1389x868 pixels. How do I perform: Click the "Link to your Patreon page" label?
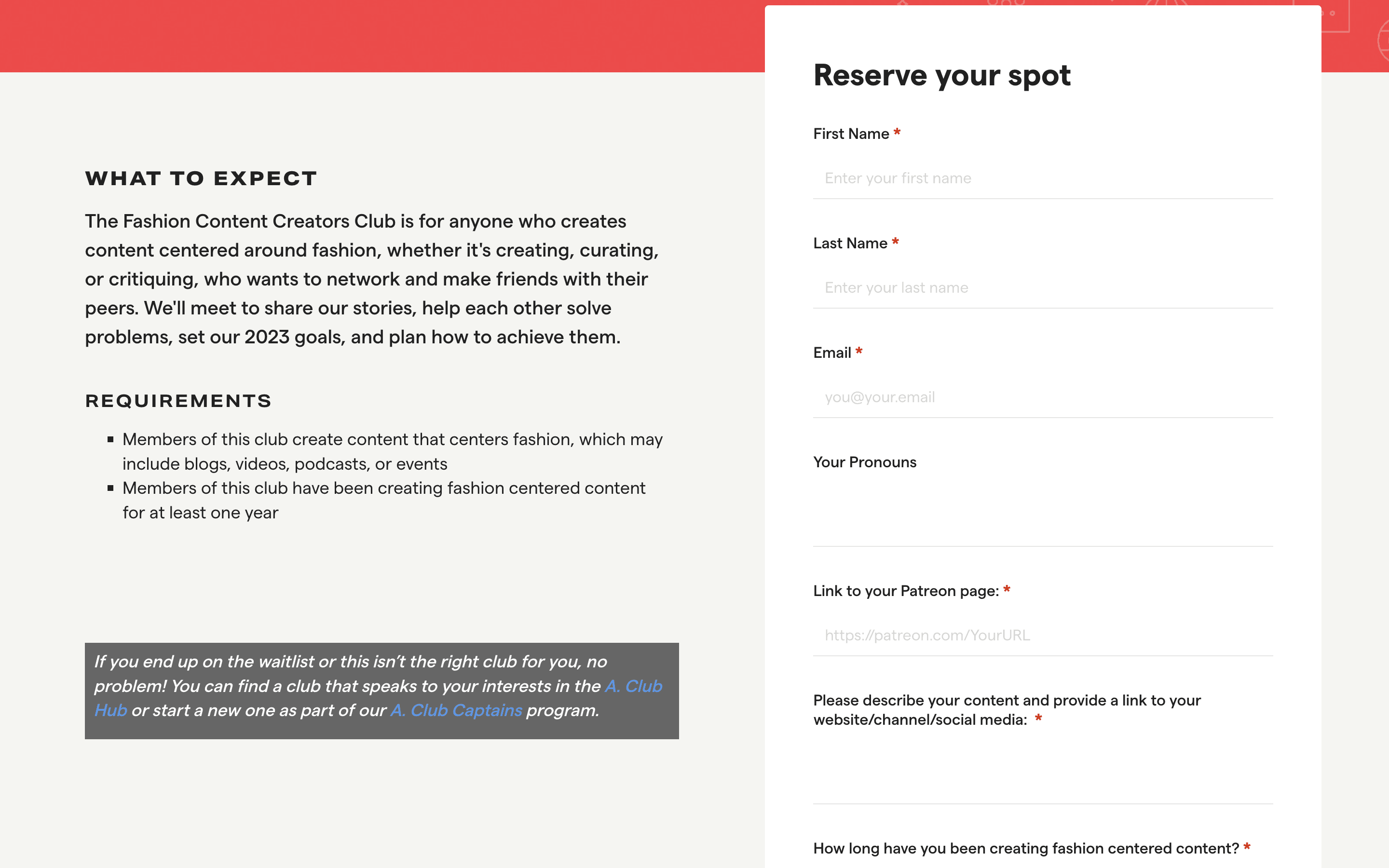tap(906, 591)
